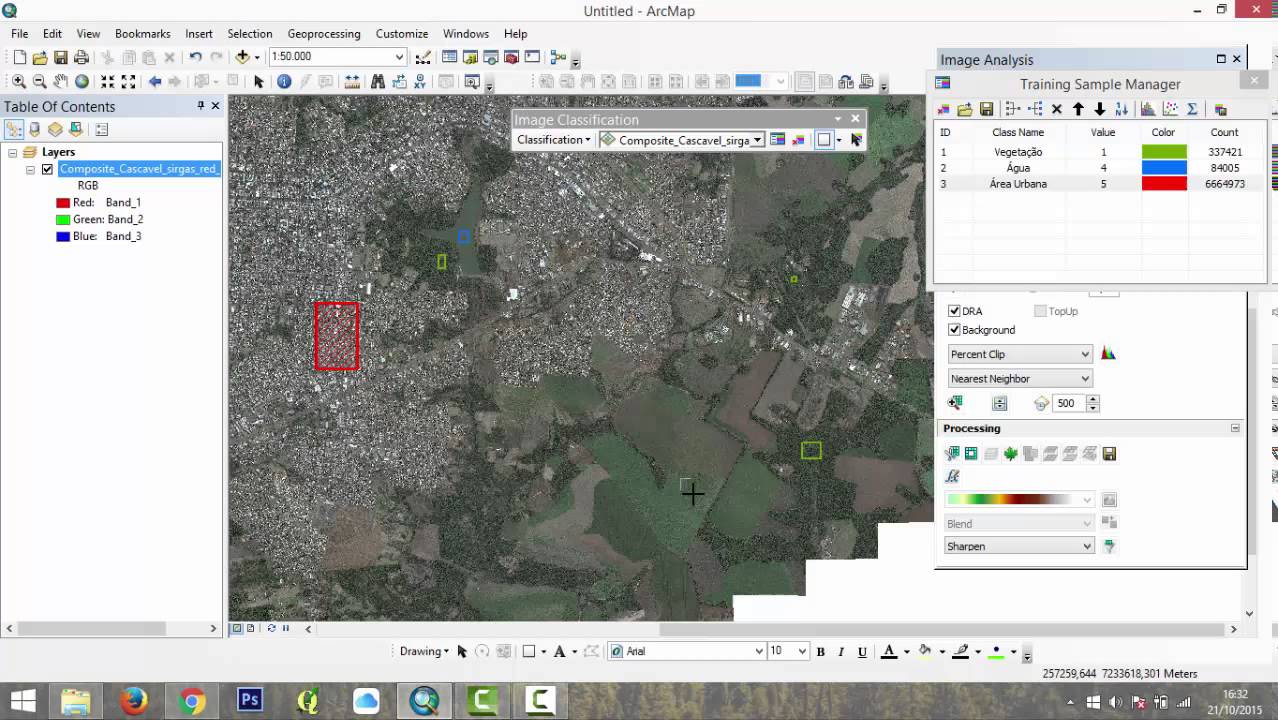Image resolution: width=1278 pixels, height=720 pixels.
Task: Select the Identify info tool
Action: click(x=284, y=82)
